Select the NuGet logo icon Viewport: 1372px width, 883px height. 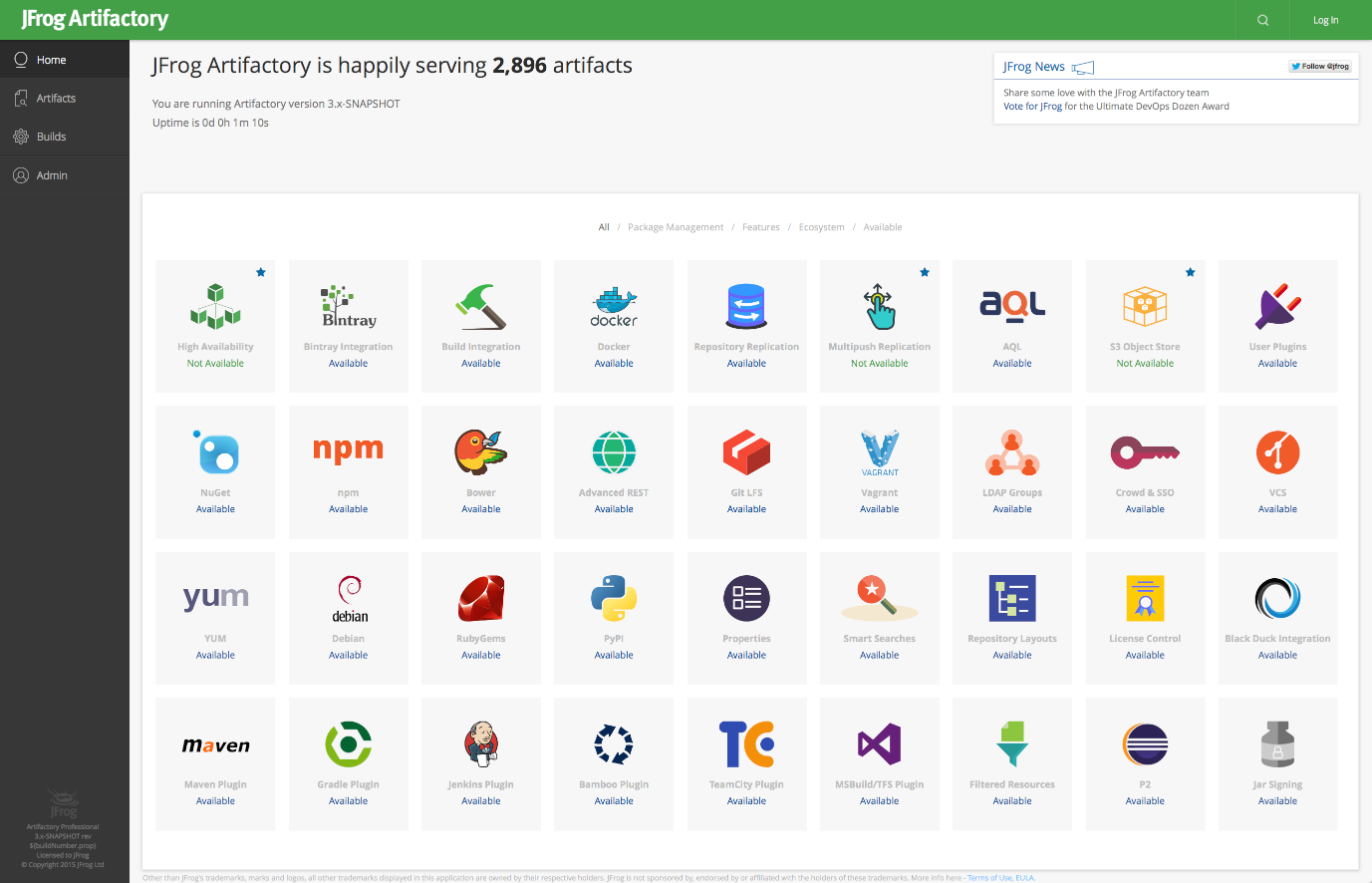click(x=216, y=451)
